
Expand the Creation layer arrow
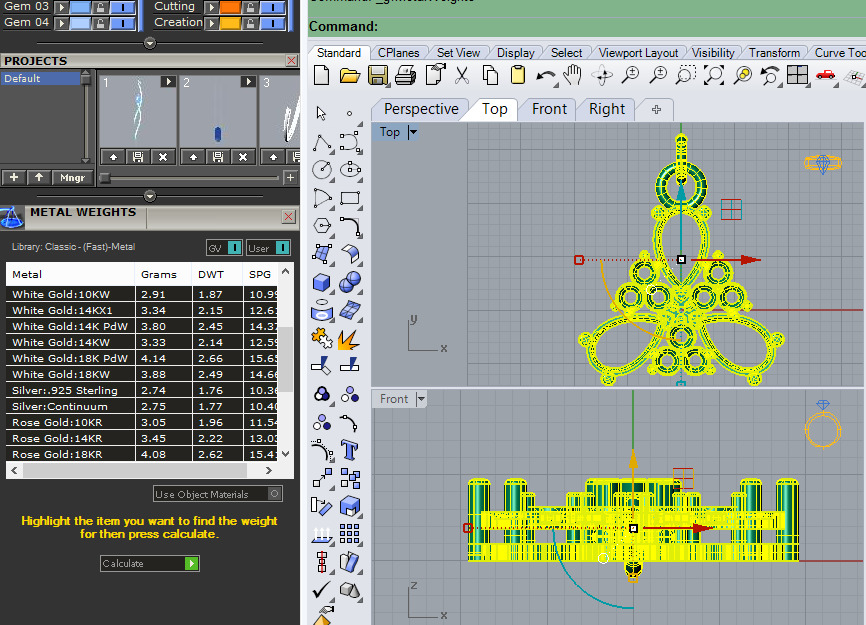(212, 23)
